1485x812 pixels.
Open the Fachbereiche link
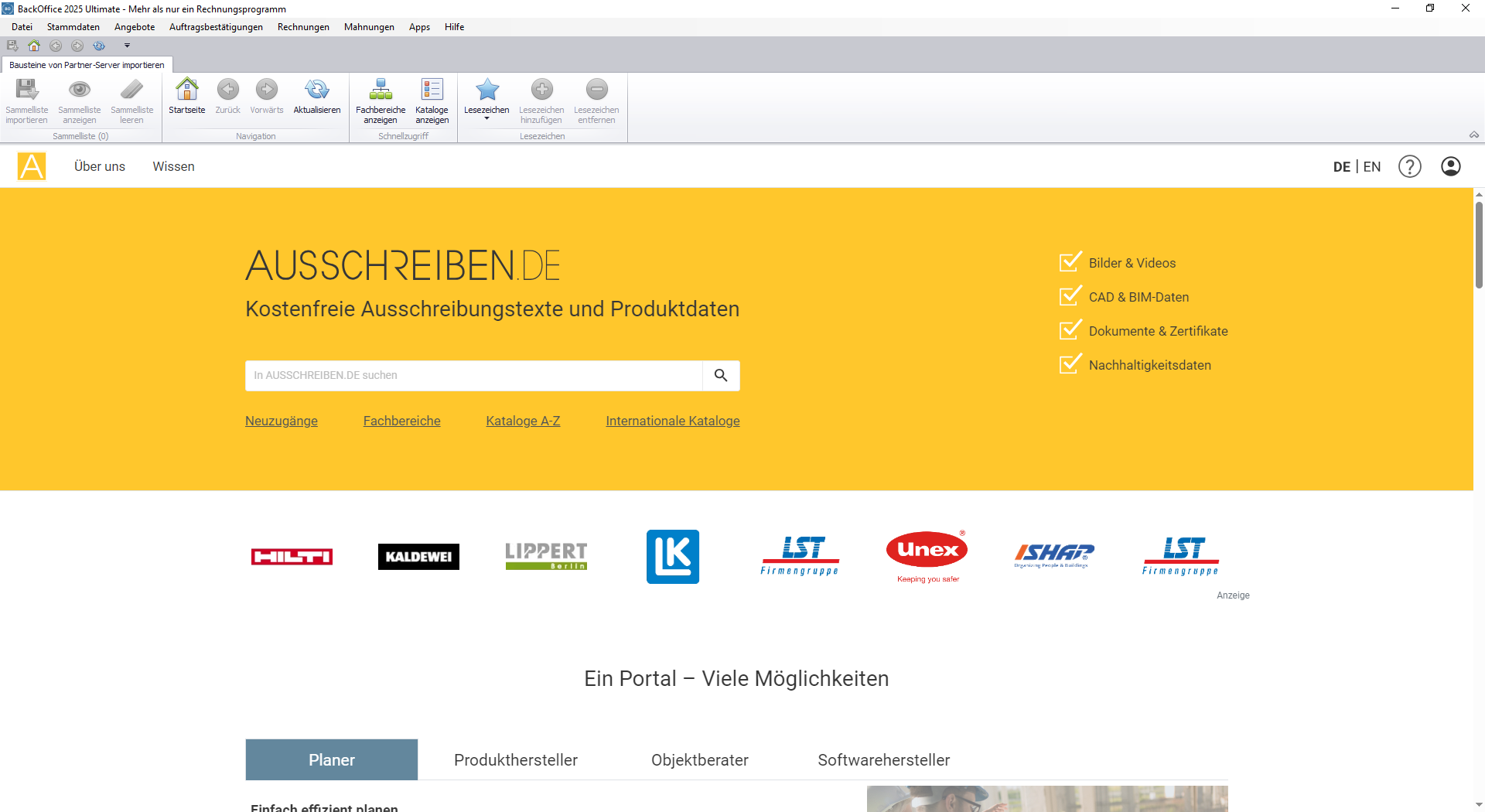(402, 421)
